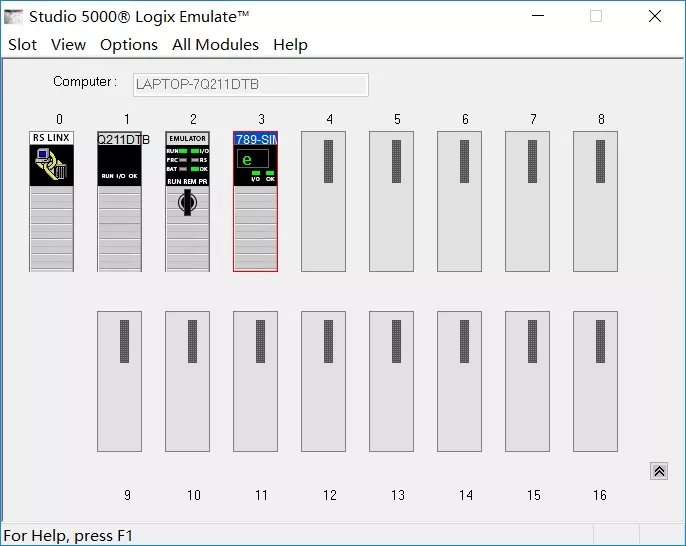The image size is (686, 546).
Task: Select the empty slot 6 module
Action: 459,201
